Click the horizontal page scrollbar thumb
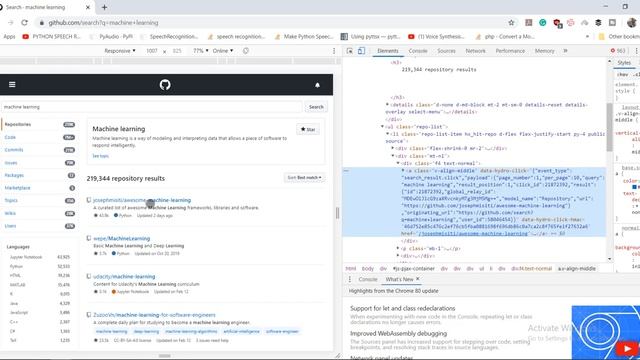This screenshot has height=360, width=640. [x=164, y=356]
